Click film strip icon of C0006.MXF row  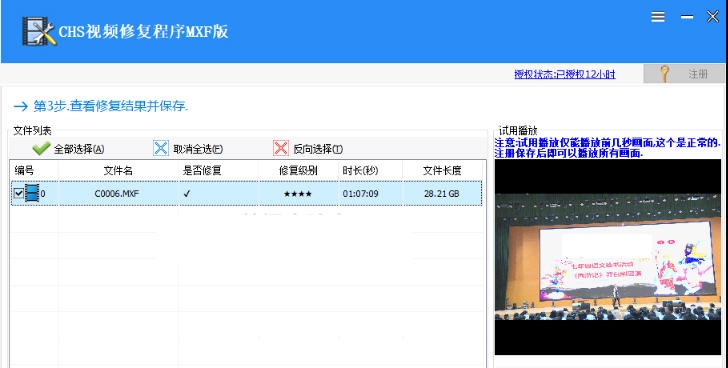32,193
